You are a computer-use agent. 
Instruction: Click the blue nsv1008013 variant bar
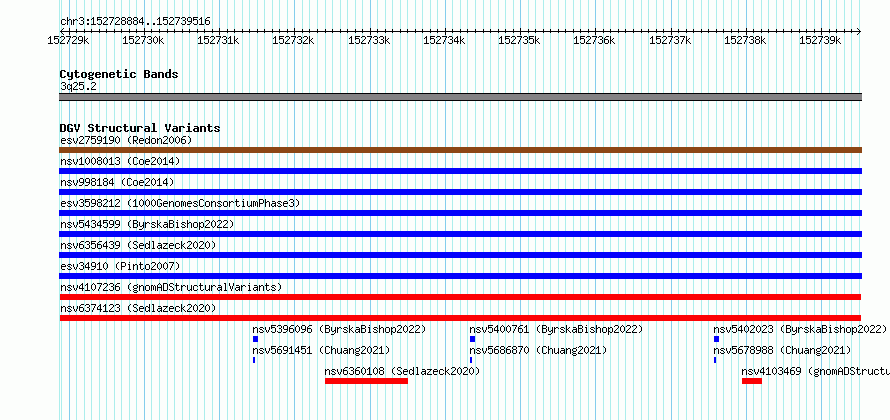point(460,171)
